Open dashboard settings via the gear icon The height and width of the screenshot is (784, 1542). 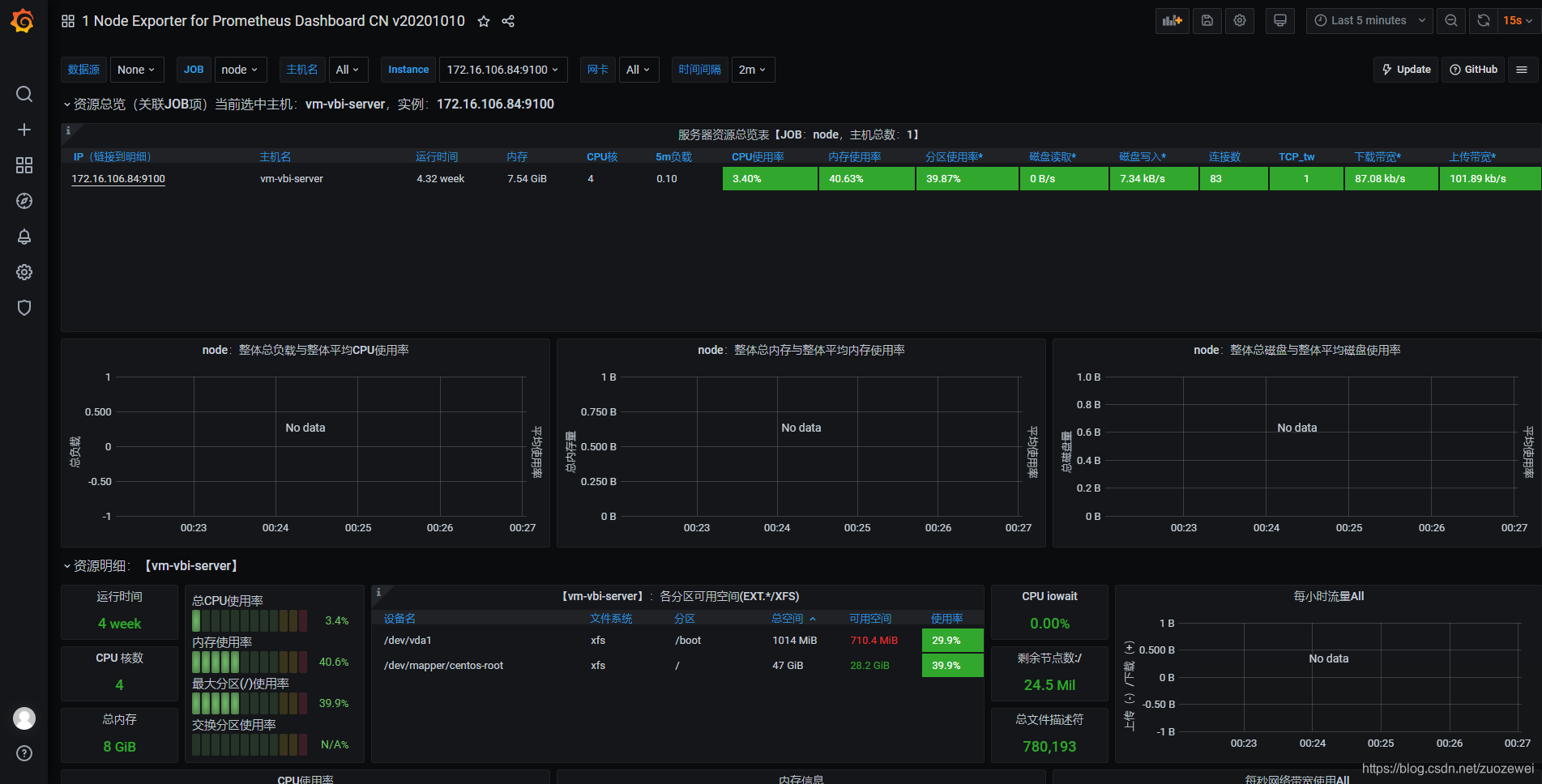(x=1239, y=20)
